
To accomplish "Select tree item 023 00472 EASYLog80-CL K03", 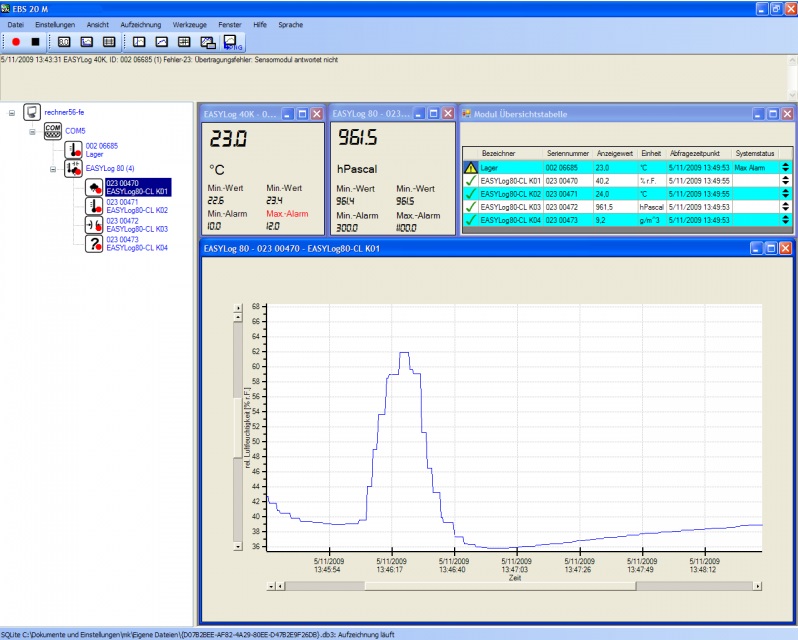I will tap(137, 225).
